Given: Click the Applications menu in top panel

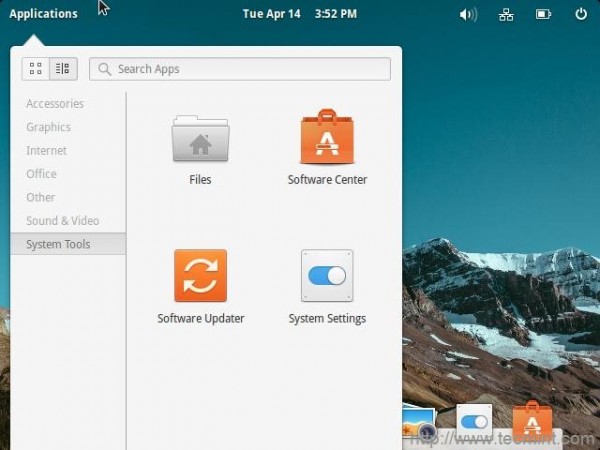Looking at the screenshot, I should point(43,14).
